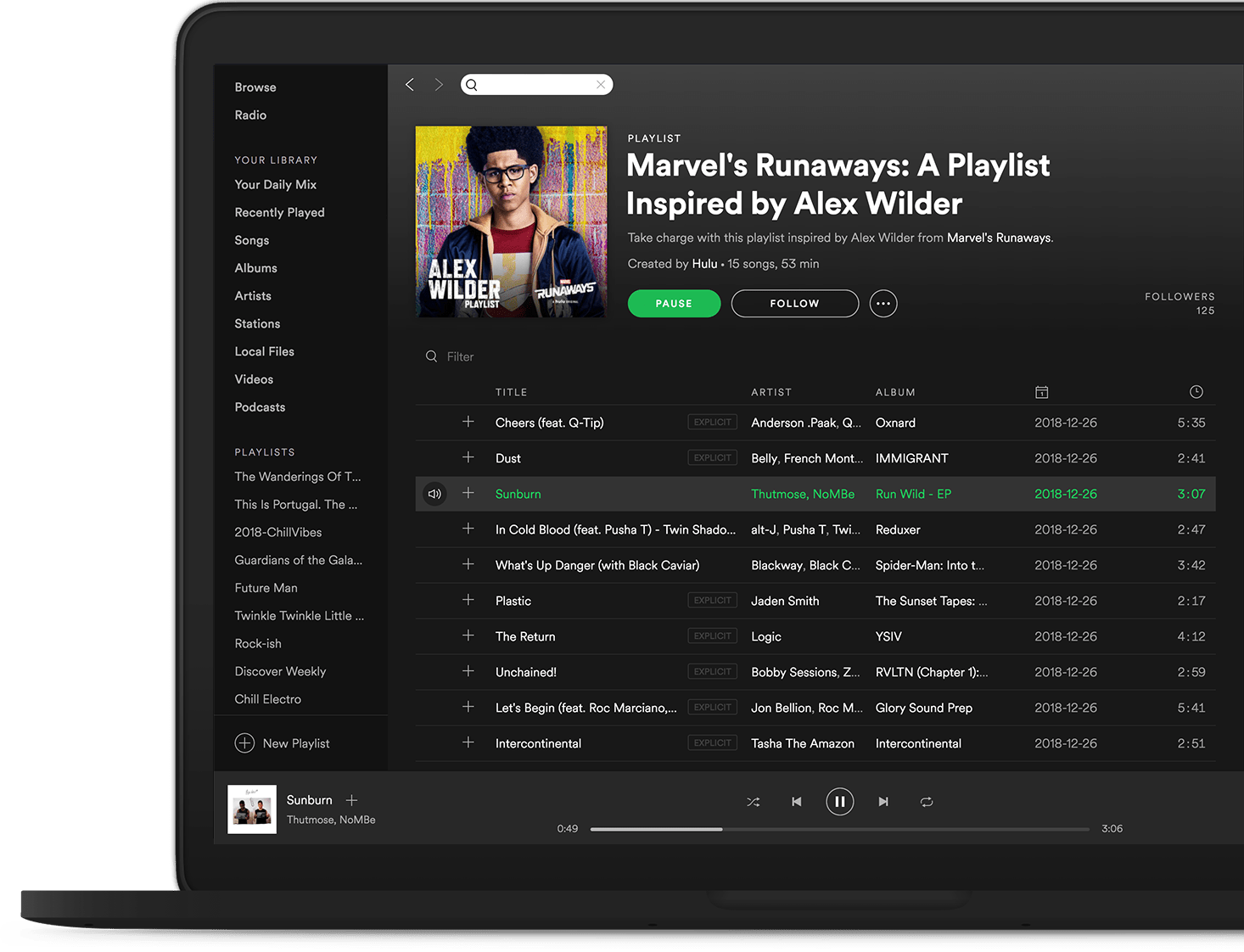Toggle repeat mode
1244x952 pixels.
[x=927, y=802]
